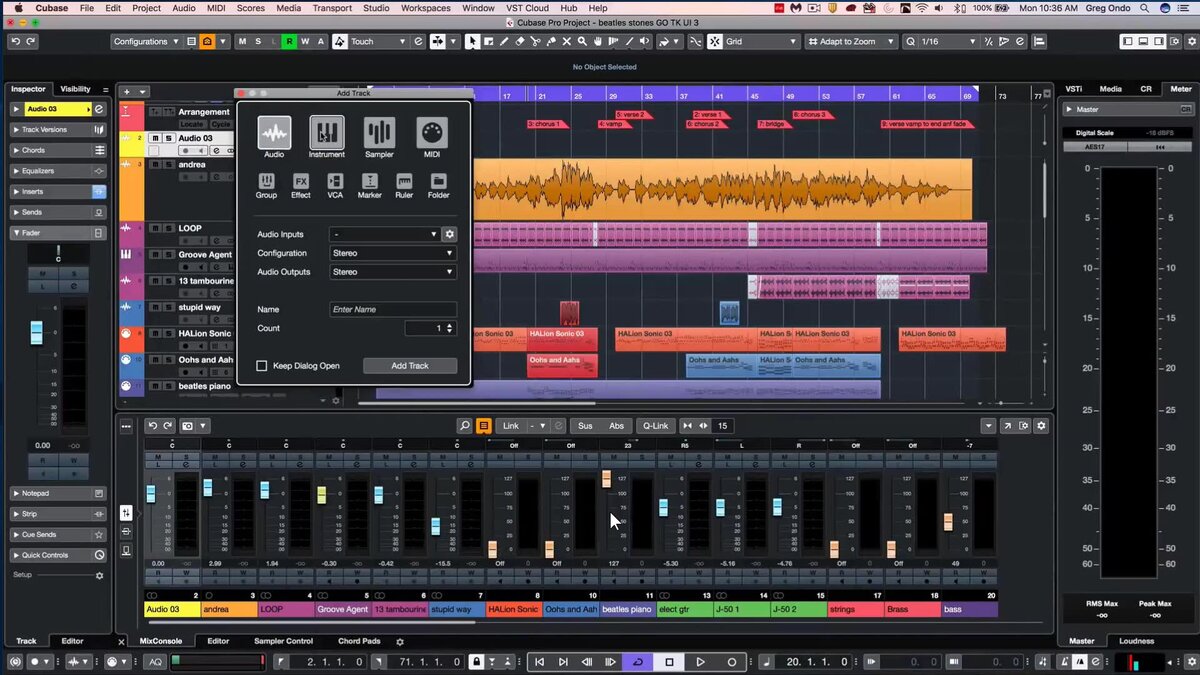Switch to the Loudness tab

point(1136,641)
